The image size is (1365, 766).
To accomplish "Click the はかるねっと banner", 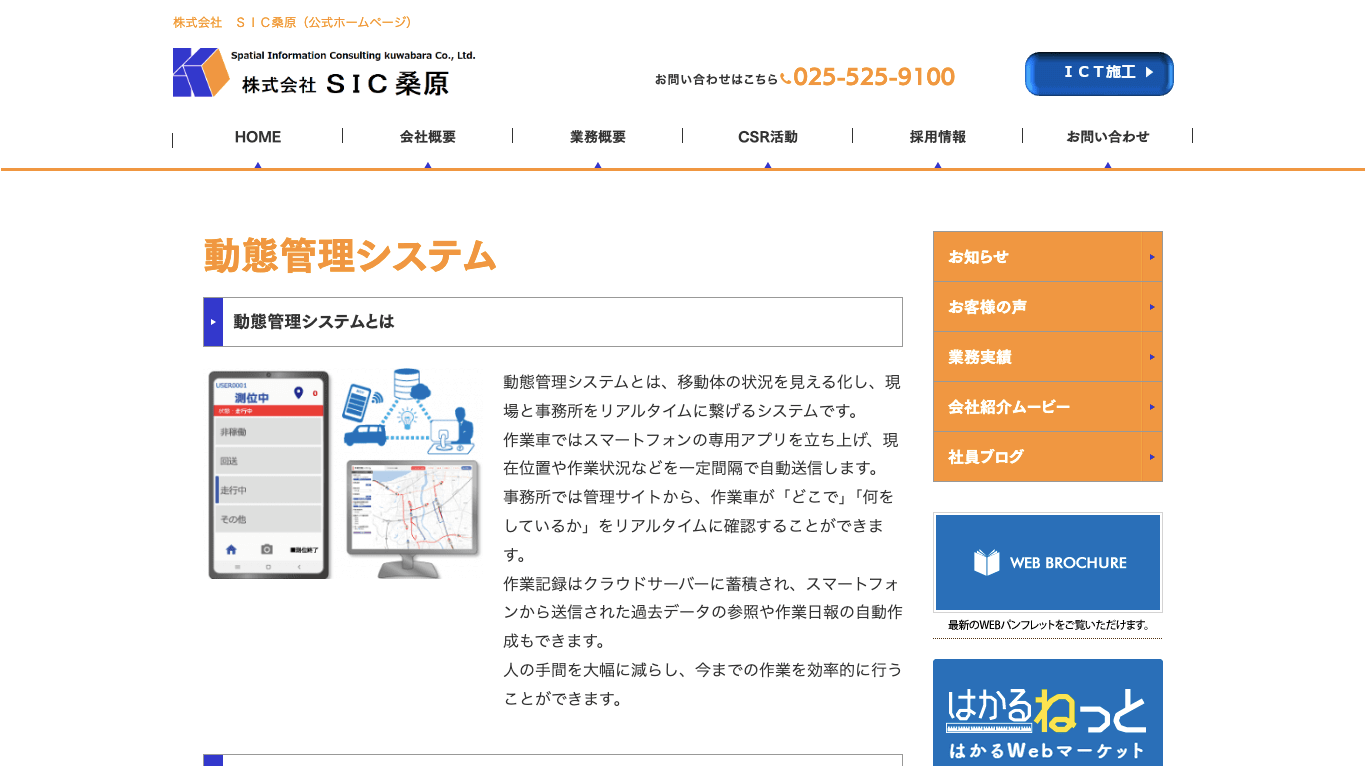I will (1047, 712).
